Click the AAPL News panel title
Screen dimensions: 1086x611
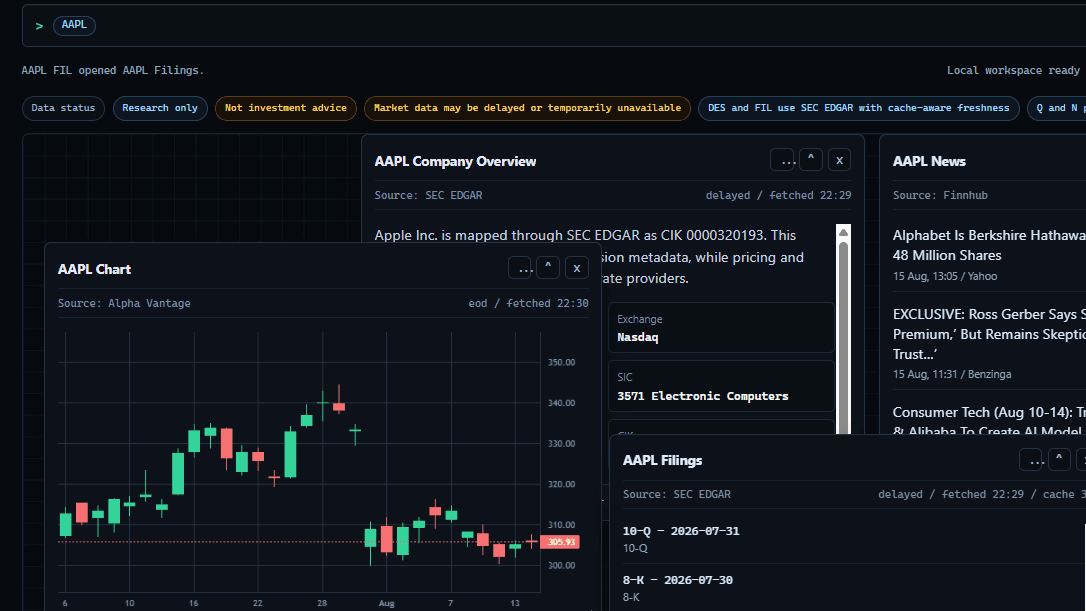[x=929, y=161]
